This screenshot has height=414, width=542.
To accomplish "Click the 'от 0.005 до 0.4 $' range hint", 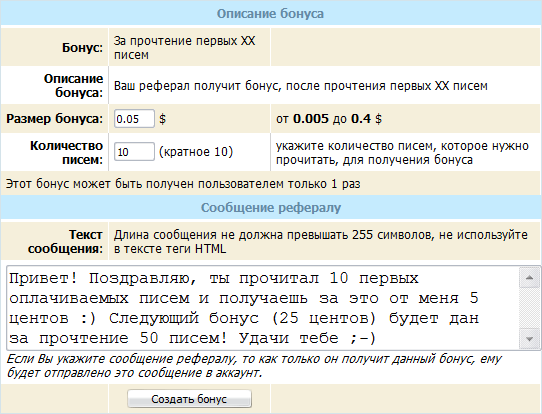I will pos(329,119).
